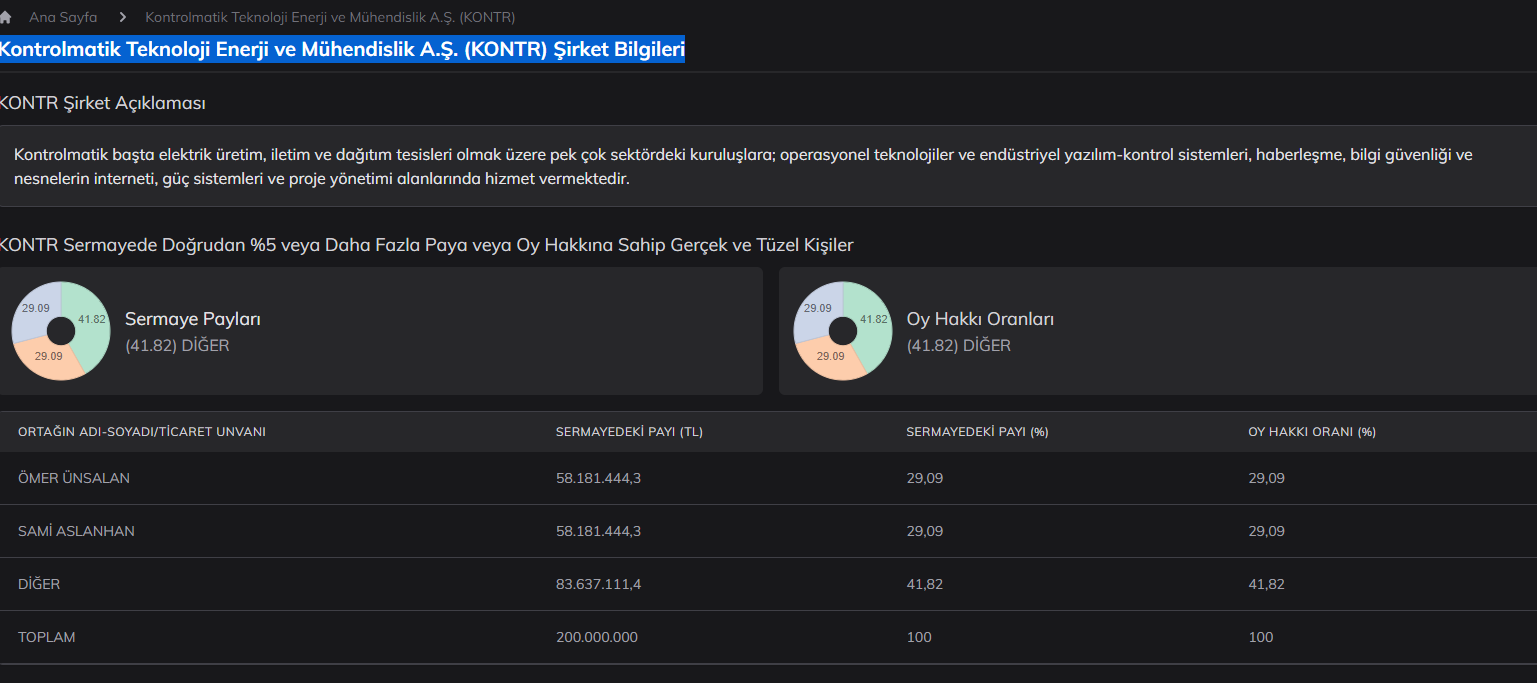1537x683 pixels.
Task: Go to Ana Sayfa breadcrumb link
Action: tap(63, 17)
